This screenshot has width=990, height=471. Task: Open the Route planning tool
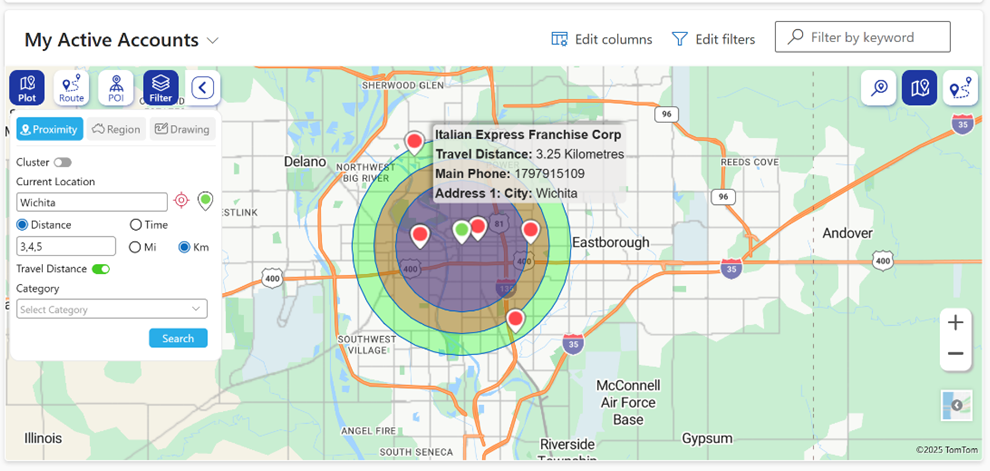pos(71,87)
